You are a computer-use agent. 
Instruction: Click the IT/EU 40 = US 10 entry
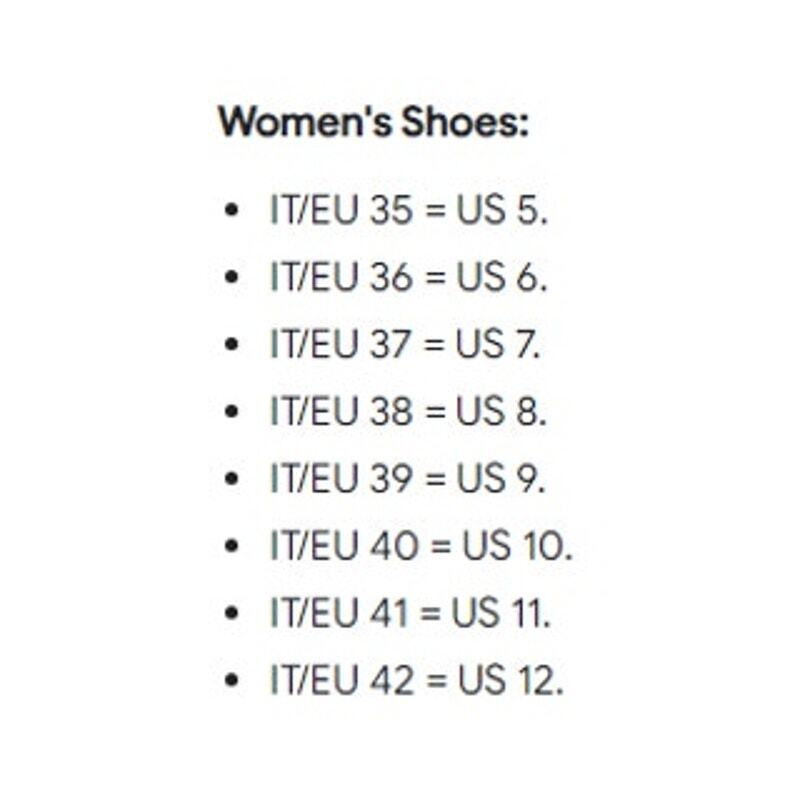(x=421, y=545)
